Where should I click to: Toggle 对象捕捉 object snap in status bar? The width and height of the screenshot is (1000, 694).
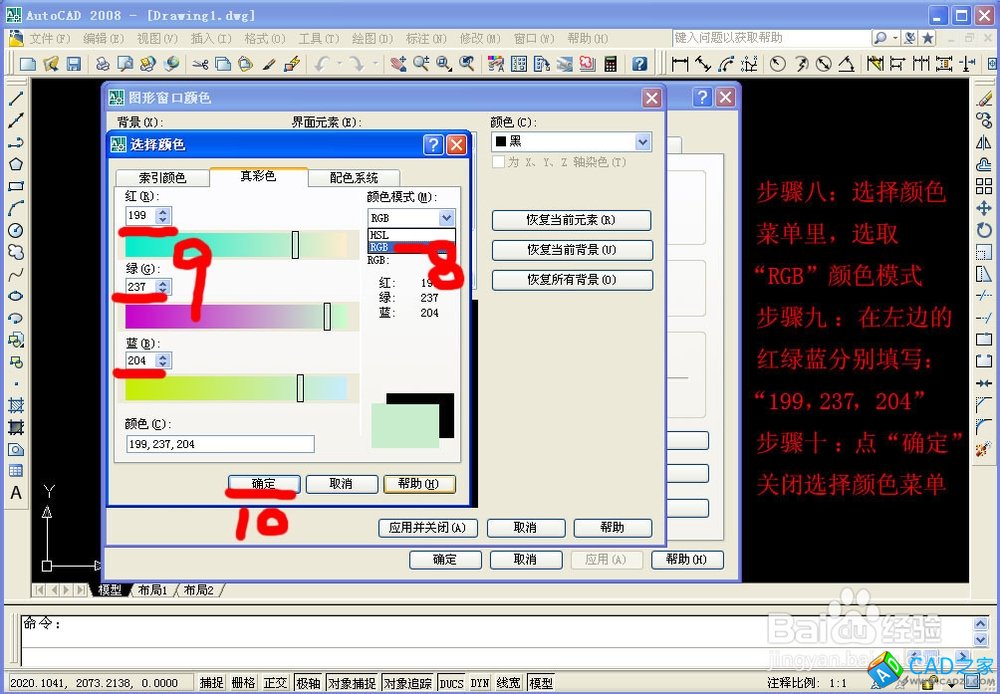point(351,683)
